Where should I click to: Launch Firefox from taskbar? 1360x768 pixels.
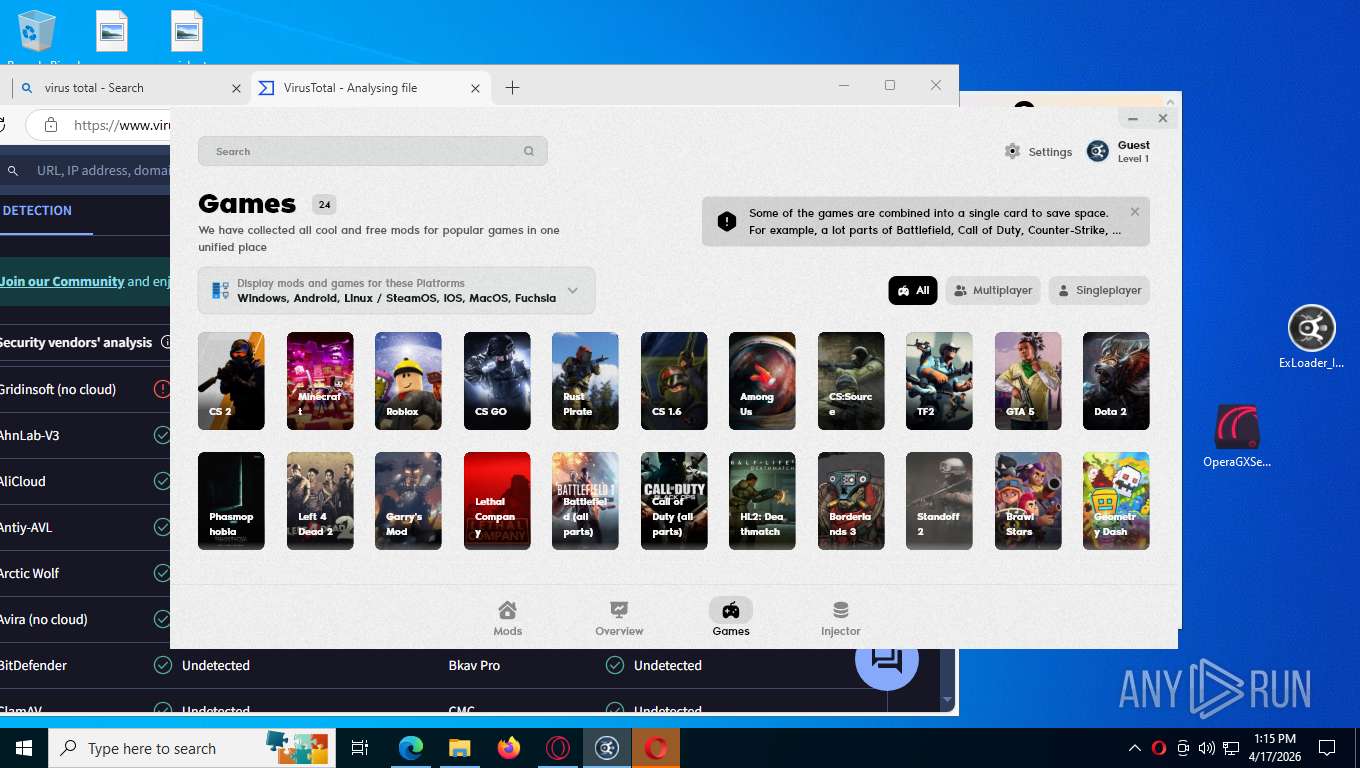coord(509,748)
